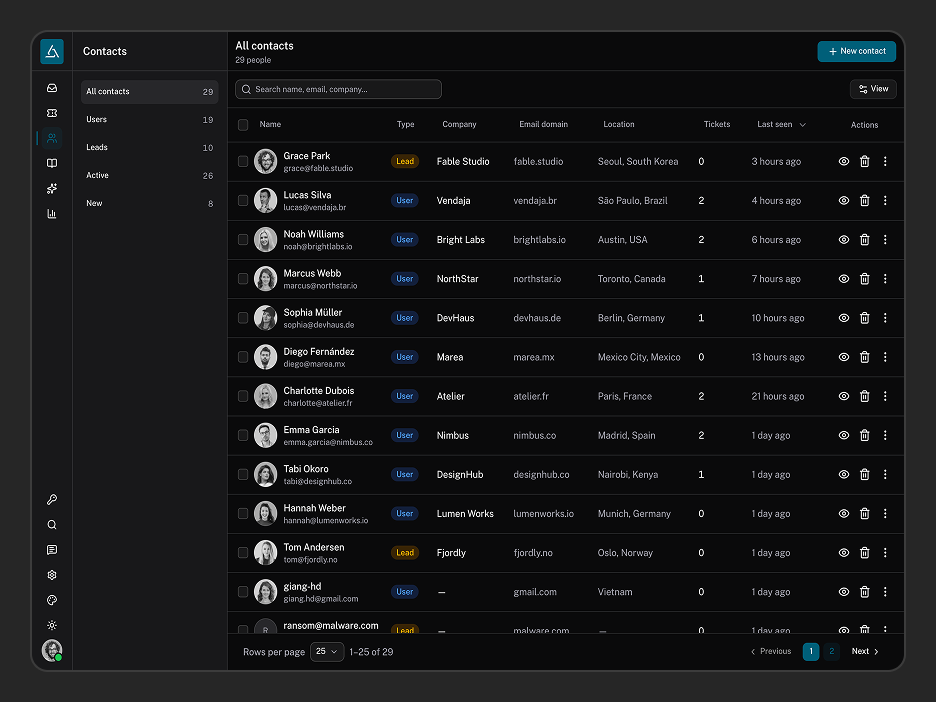Image resolution: width=936 pixels, height=702 pixels.
Task: Go to the Next page
Action: (865, 651)
